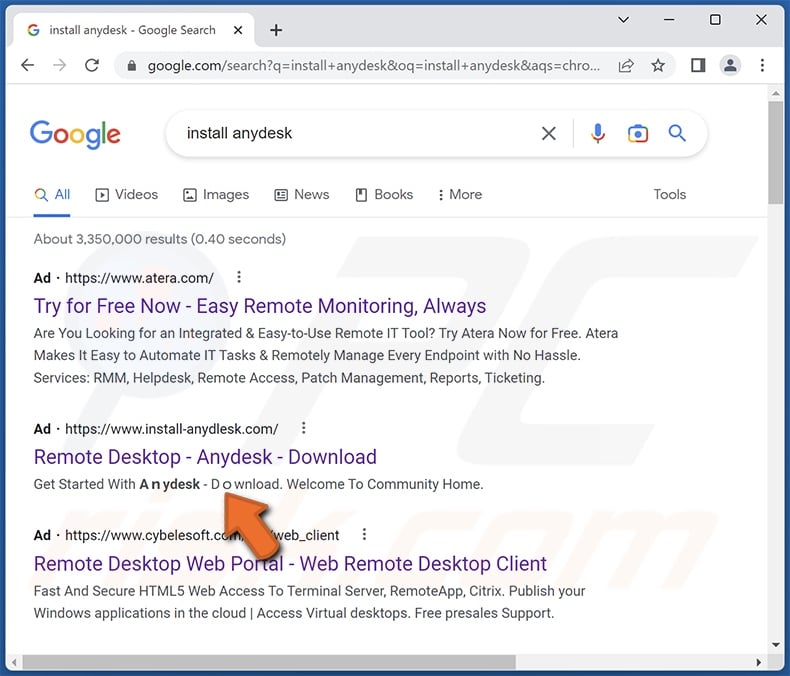This screenshot has height=676, width=790.
Task: Clear the search box text
Action: [x=549, y=133]
